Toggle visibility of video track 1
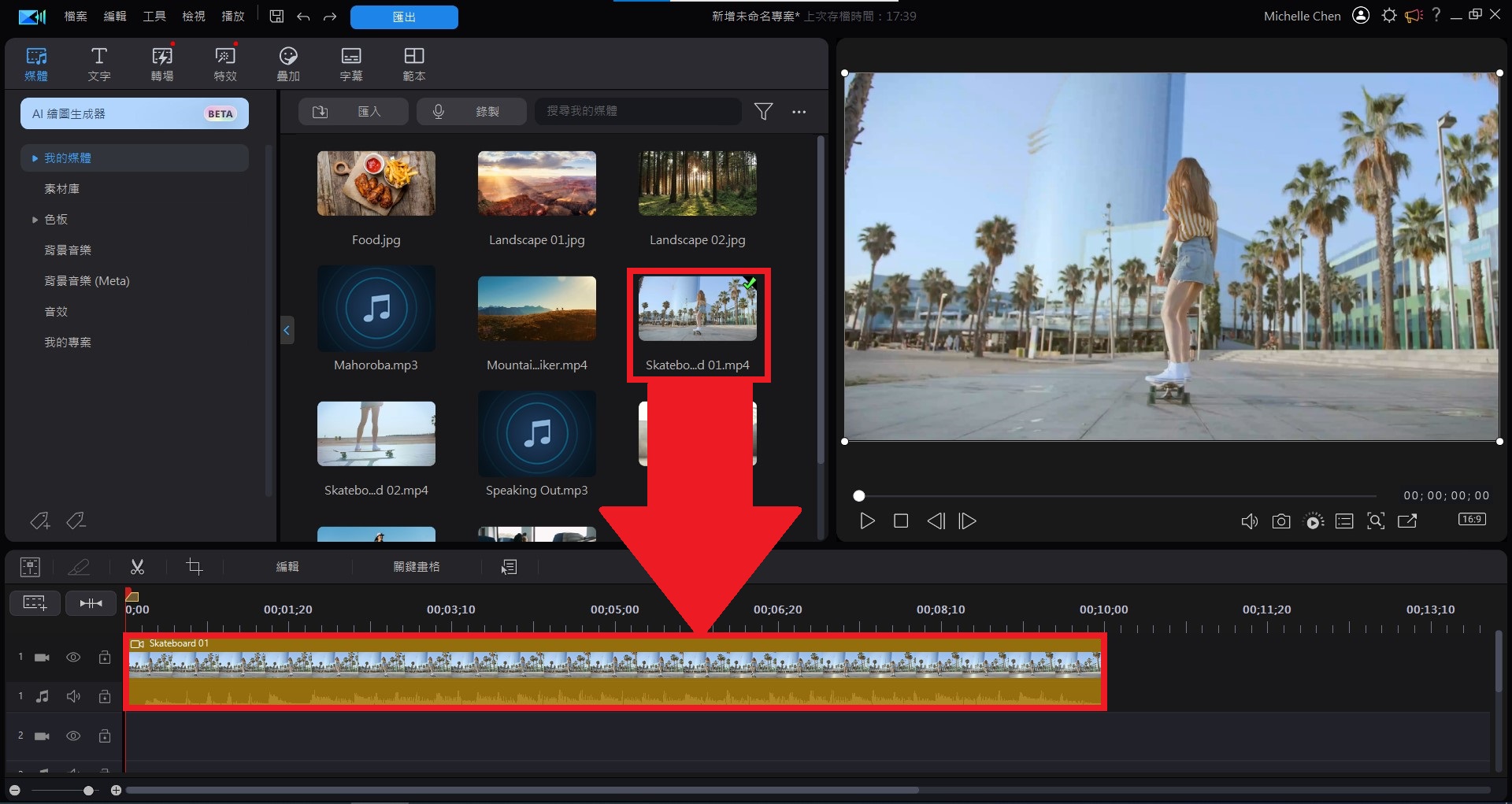Image resolution: width=1512 pixels, height=804 pixels. [x=73, y=658]
